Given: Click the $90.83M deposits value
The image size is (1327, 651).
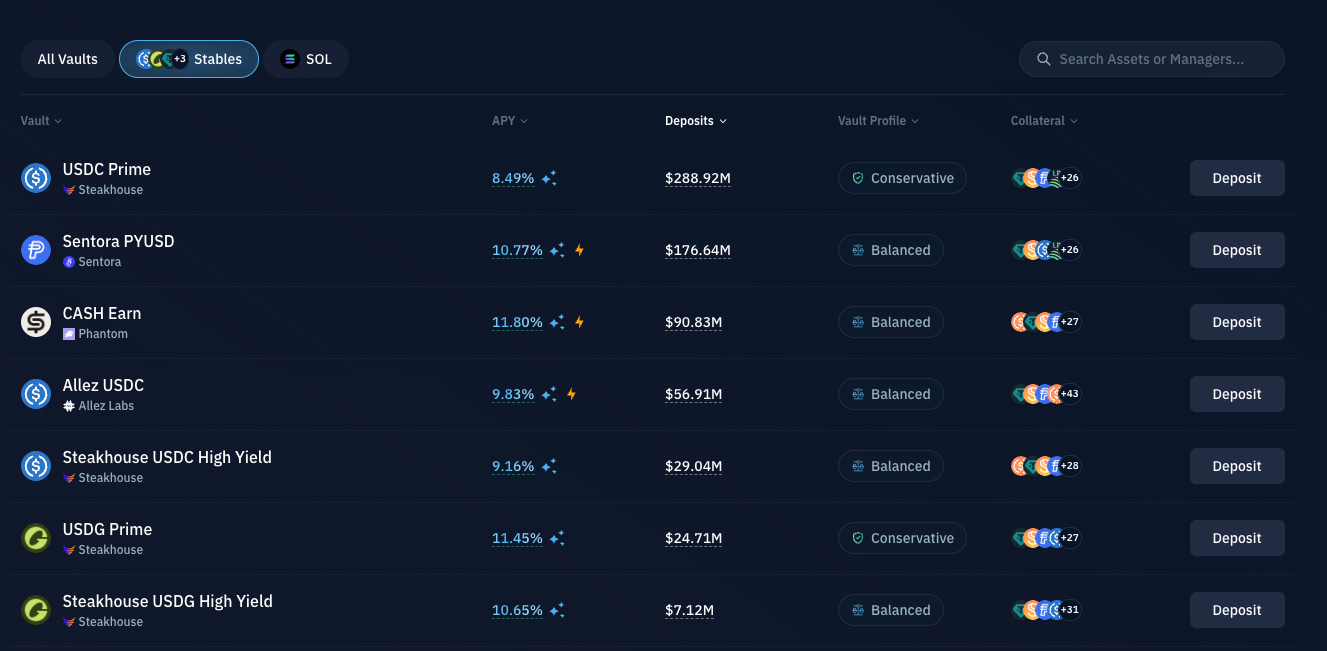Looking at the screenshot, I should tap(694, 322).
